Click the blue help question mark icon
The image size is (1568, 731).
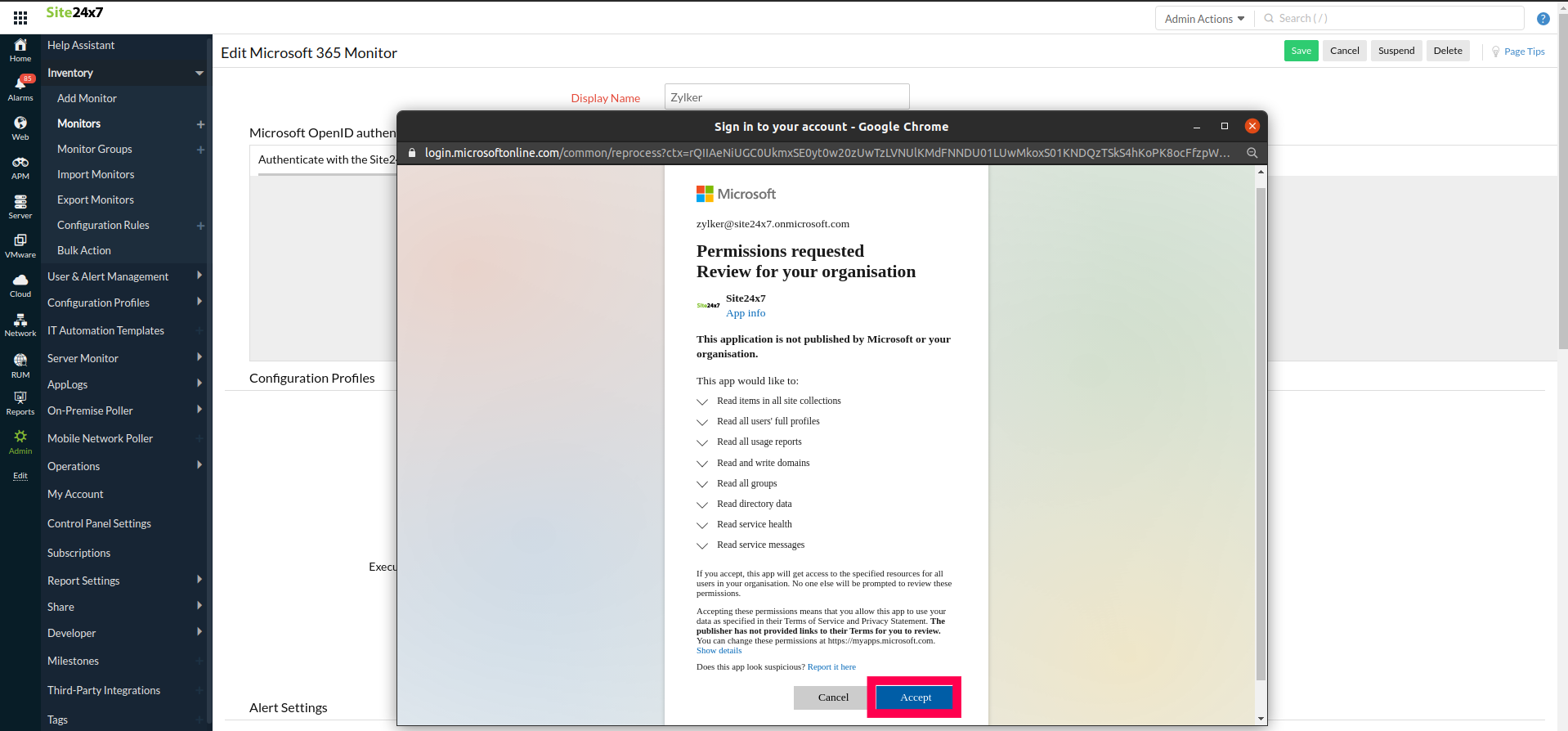tap(1543, 19)
